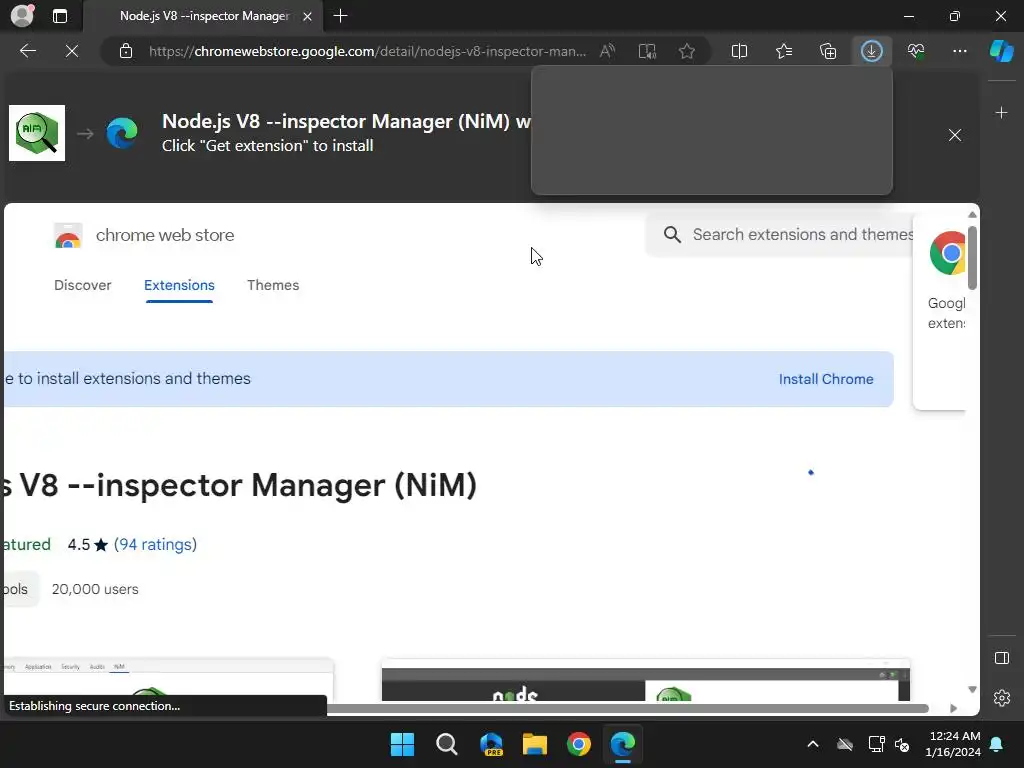
Task: Click the Microsoft Edge taskbar icon
Action: click(x=622, y=744)
